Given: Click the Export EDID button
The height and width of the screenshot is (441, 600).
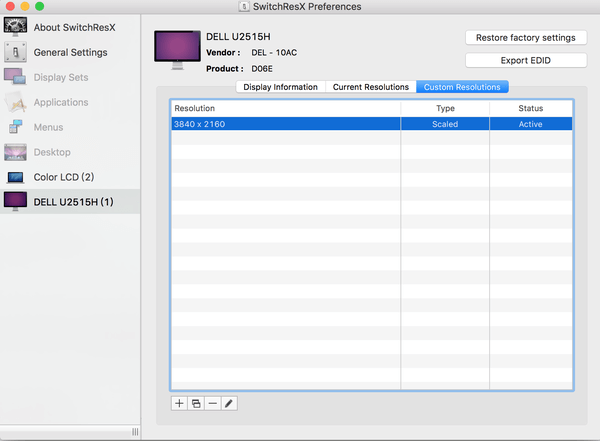Looking at the screenshot, I should (526, 60).
